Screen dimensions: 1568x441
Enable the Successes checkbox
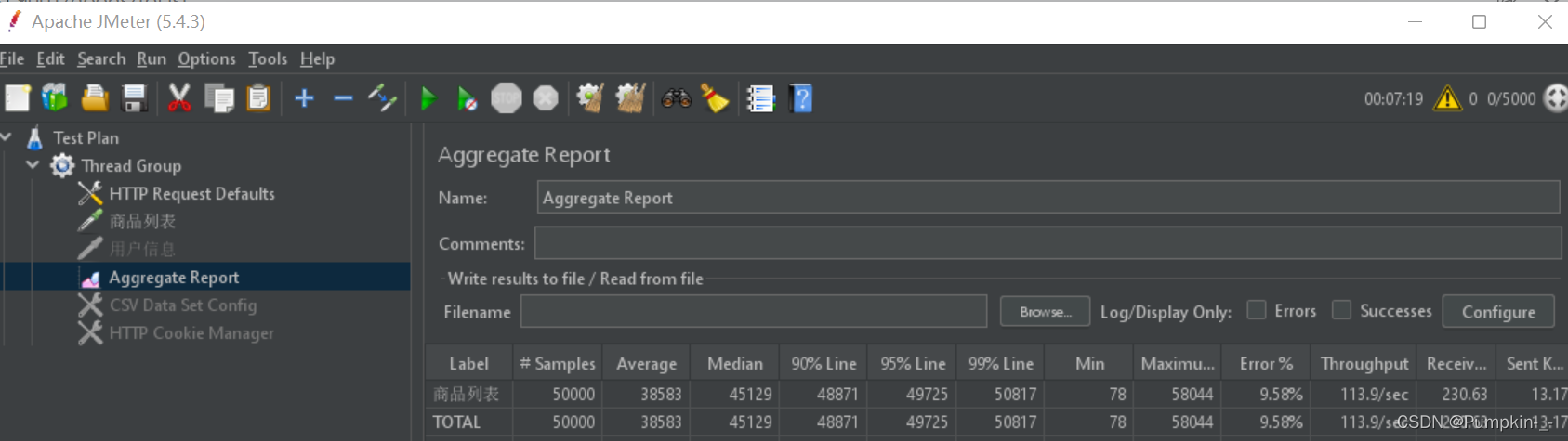click(x=1341, y=310)
